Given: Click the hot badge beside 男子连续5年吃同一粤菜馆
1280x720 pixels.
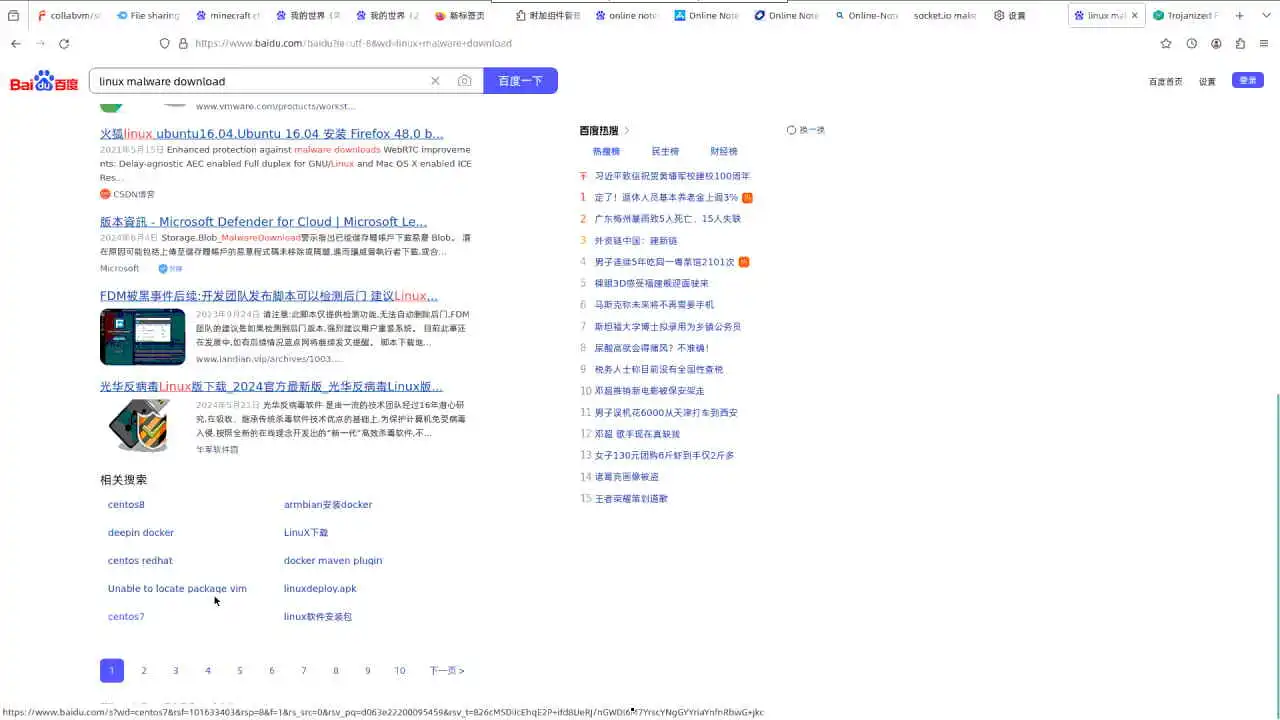Looking at the screenshot, I should tap(744, 262).
